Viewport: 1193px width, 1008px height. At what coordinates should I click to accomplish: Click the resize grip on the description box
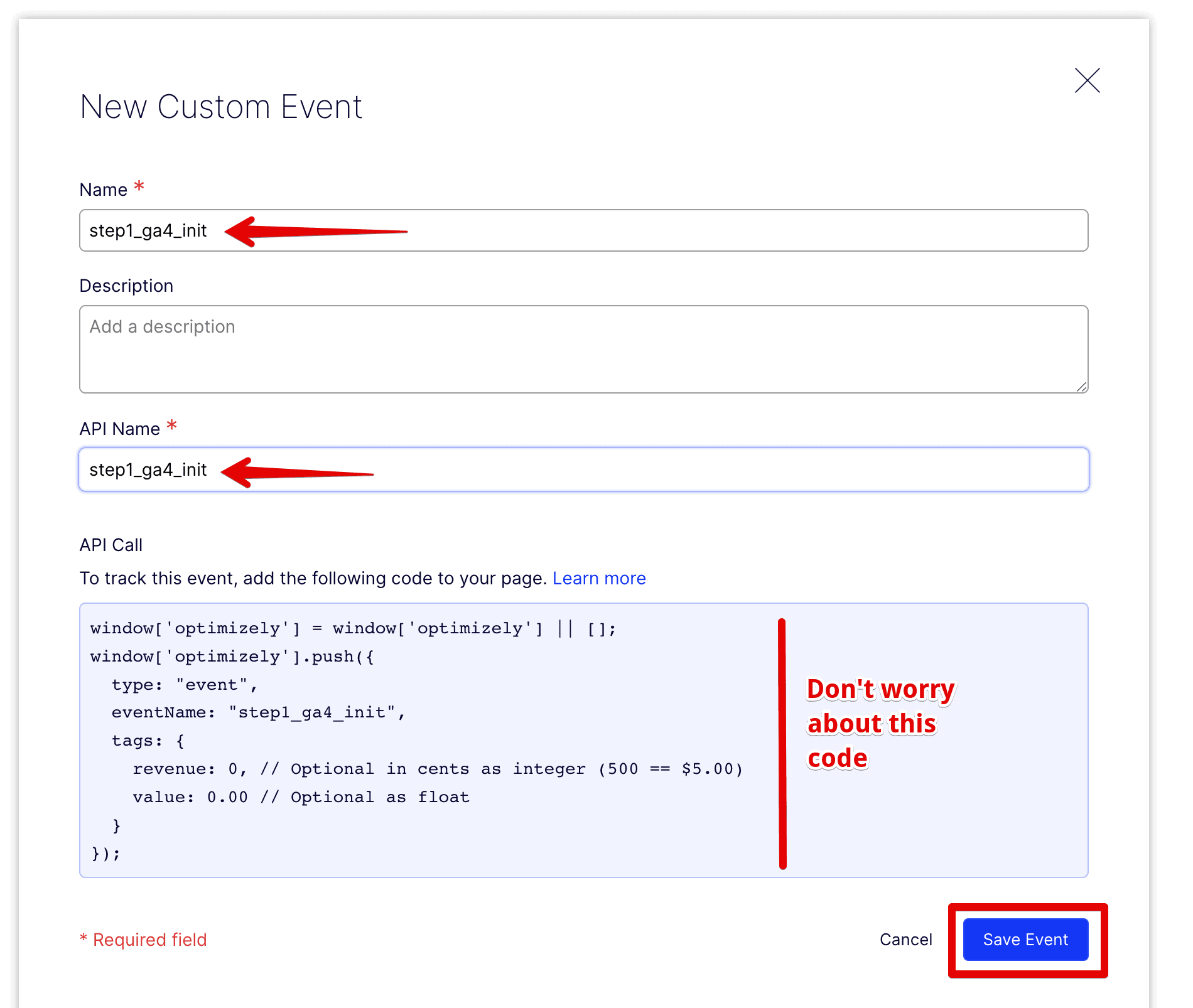pyautogui.click(x=1081, y=387)
